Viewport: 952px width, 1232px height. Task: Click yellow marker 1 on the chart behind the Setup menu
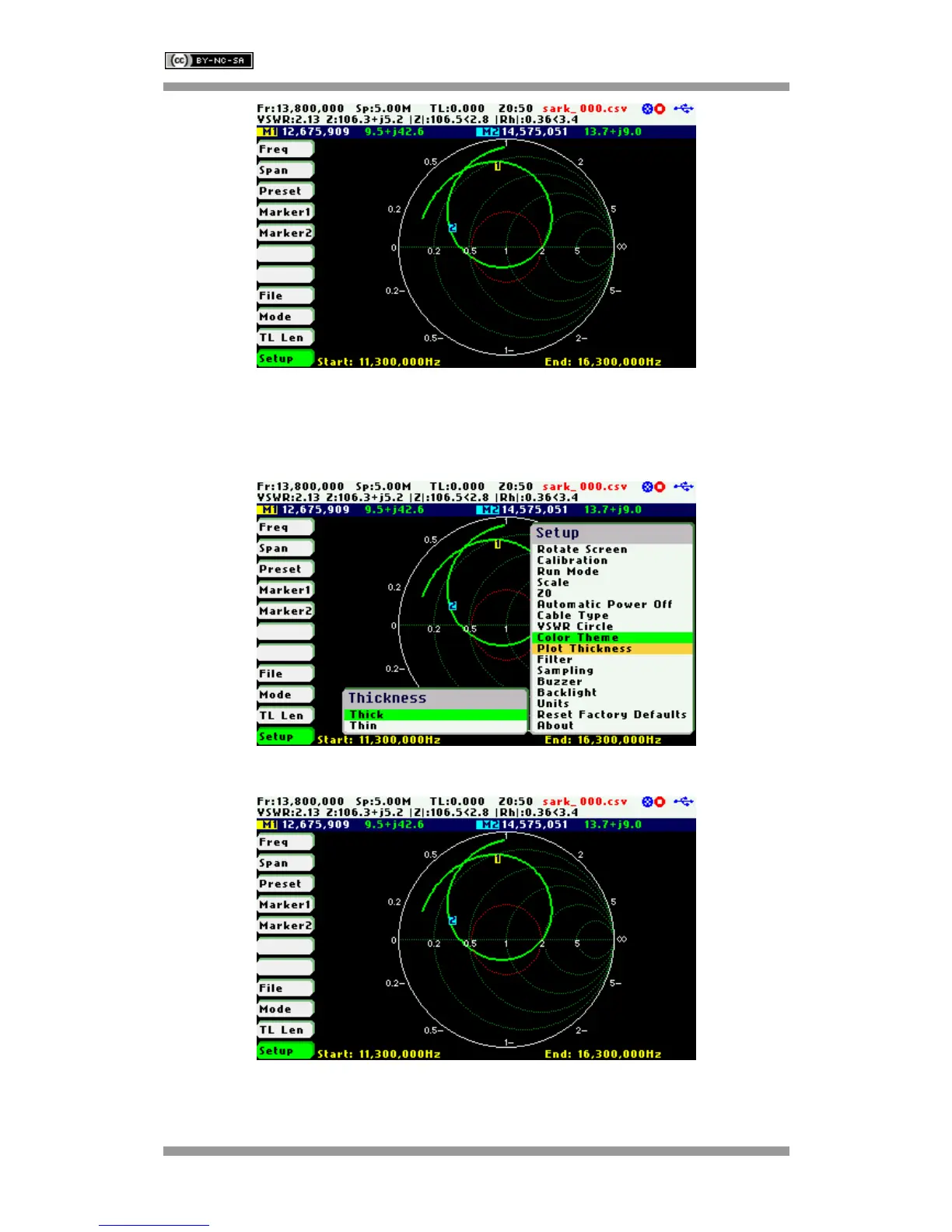[x=498, y=544]
